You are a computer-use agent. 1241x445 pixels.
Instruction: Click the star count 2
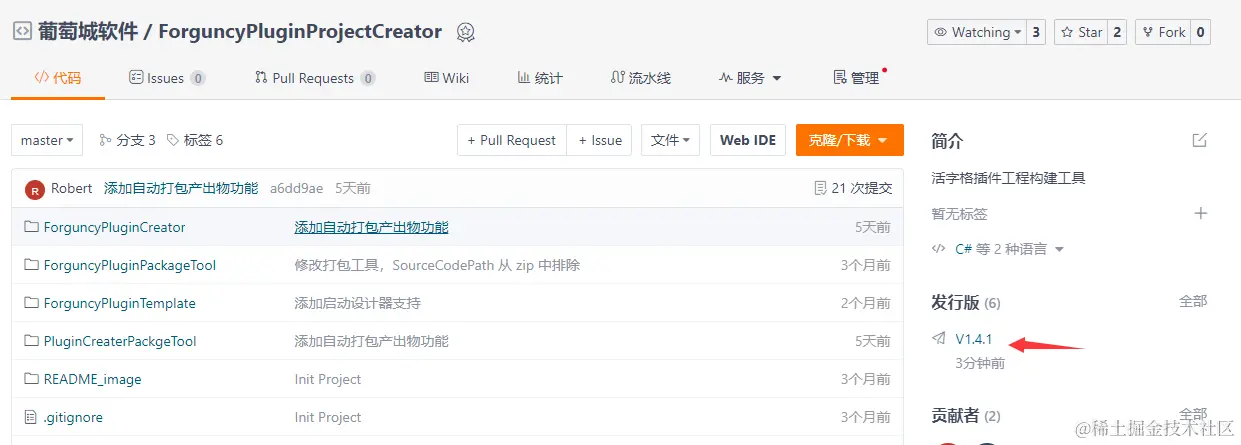pyautogui.click(x=1116, y=32)
